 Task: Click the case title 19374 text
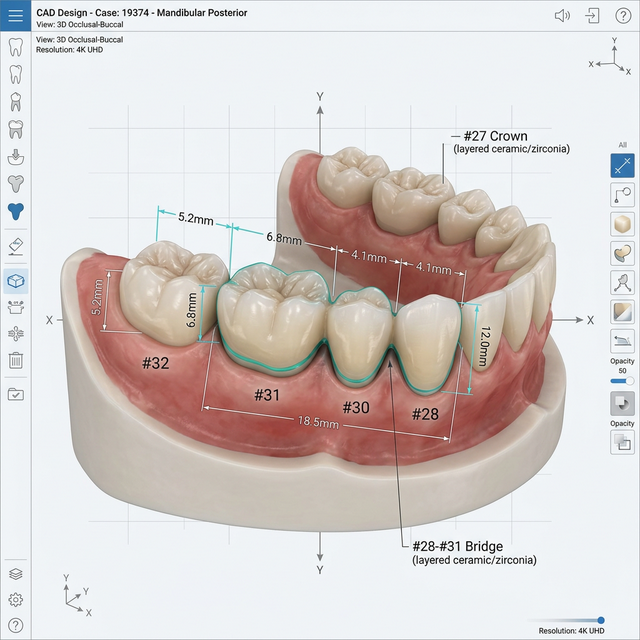click(142, 13)
